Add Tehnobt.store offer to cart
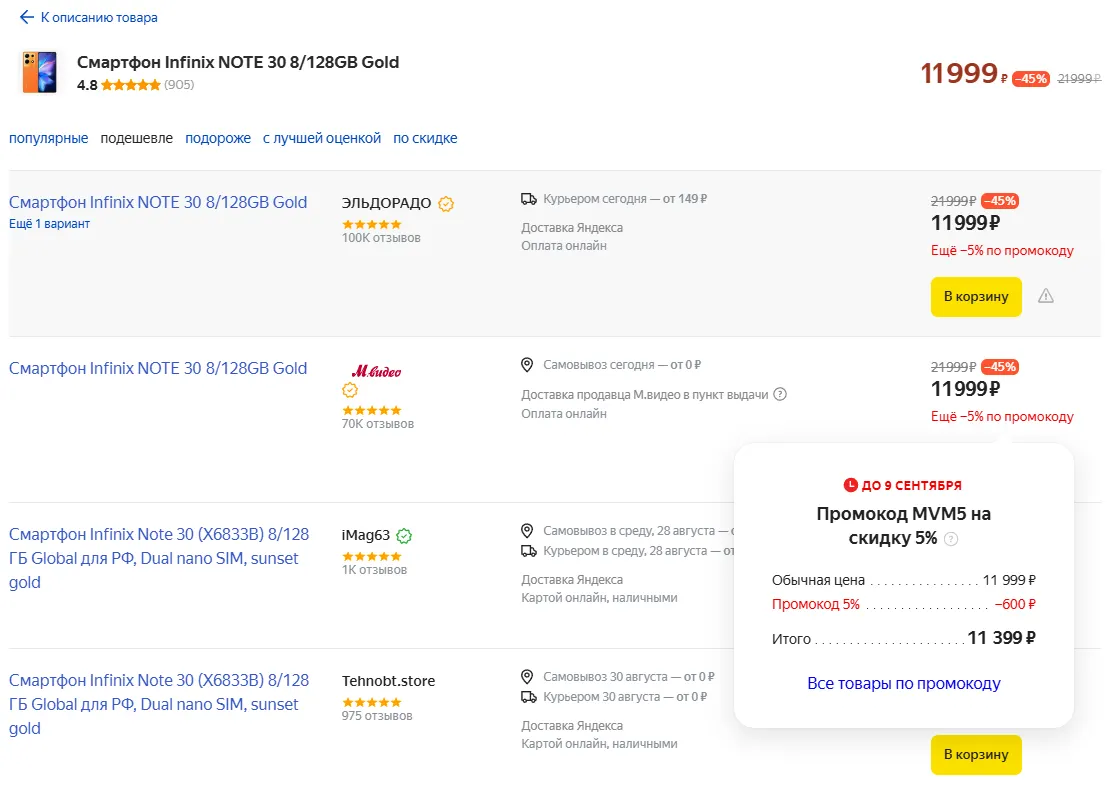 click(976, 755)
